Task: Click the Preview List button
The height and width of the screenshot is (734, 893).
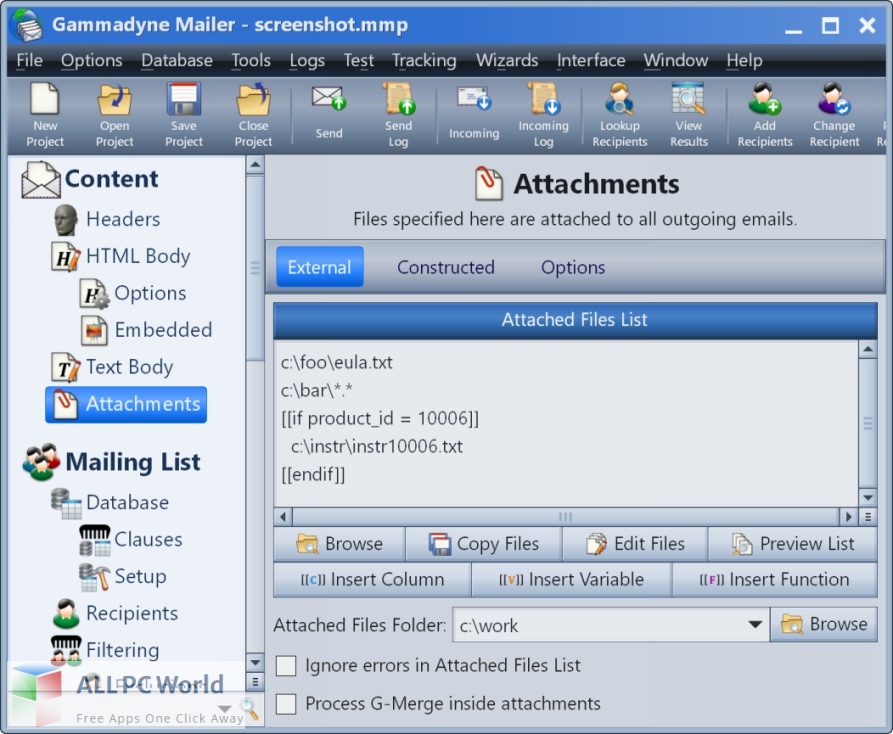Action: tap(793, 544)
